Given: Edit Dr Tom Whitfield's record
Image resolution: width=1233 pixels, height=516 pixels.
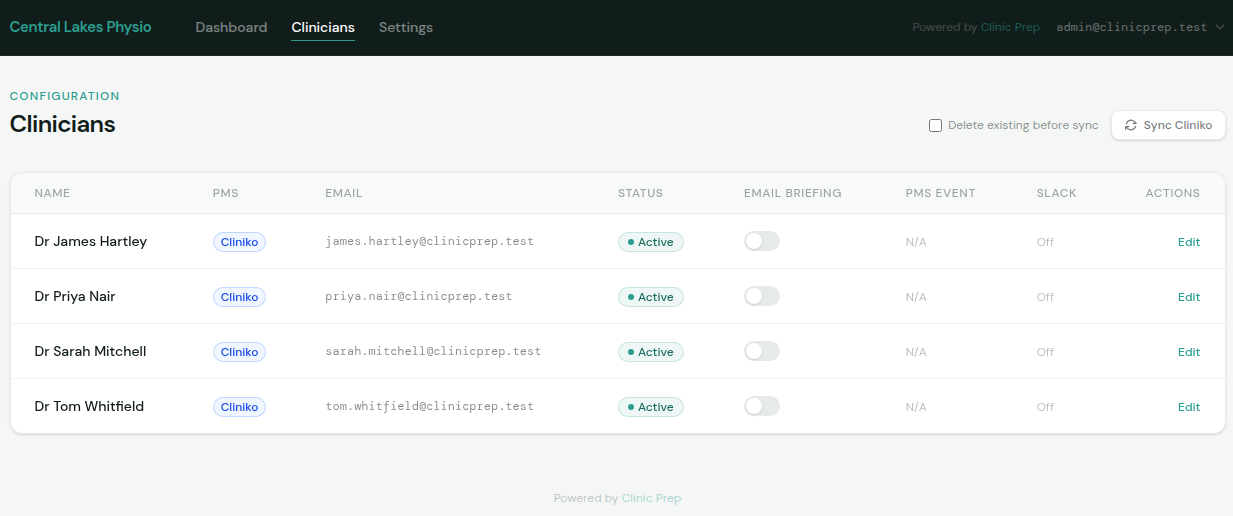Looking at the screenshot, I should coord(1188,407).
